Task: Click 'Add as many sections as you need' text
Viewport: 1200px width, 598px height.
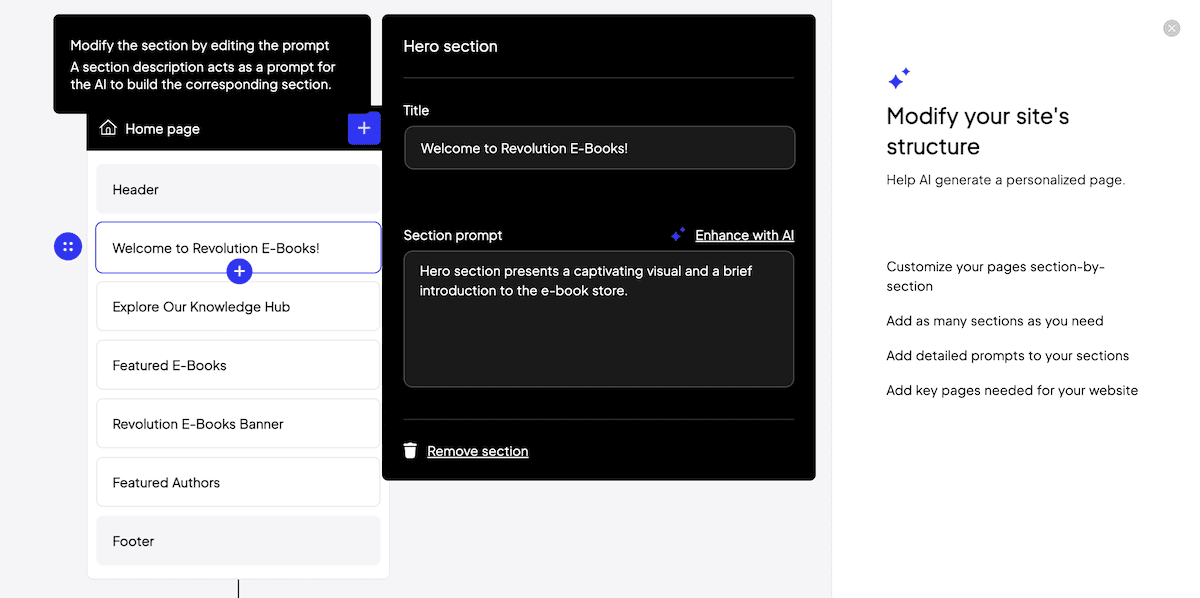Action: 995,321
